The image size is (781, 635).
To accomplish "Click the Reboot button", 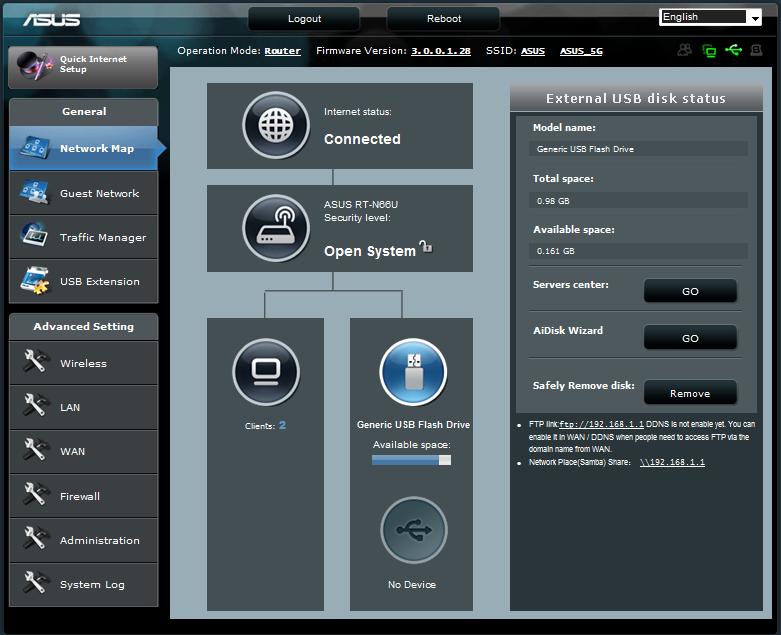I will (443, 19).
